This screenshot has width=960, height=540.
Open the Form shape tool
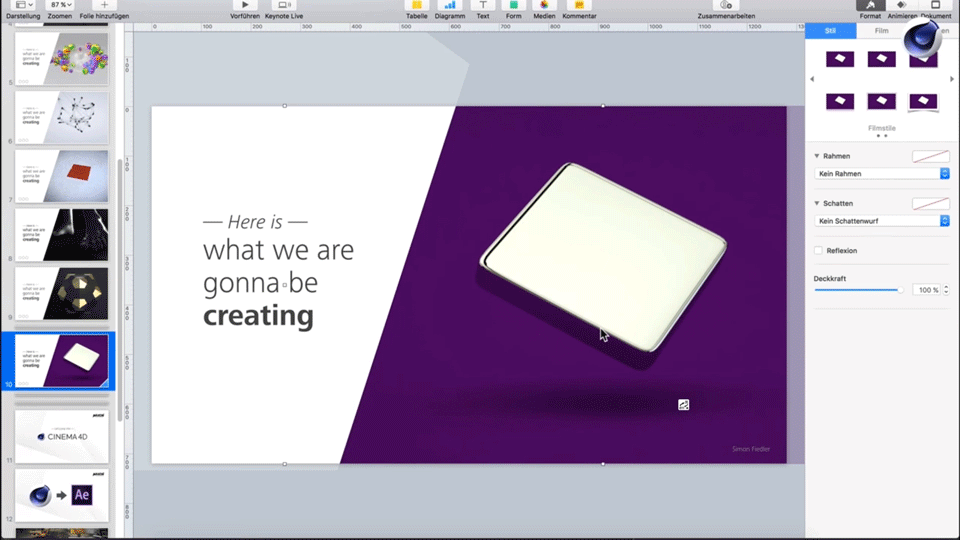coord(514,5)
